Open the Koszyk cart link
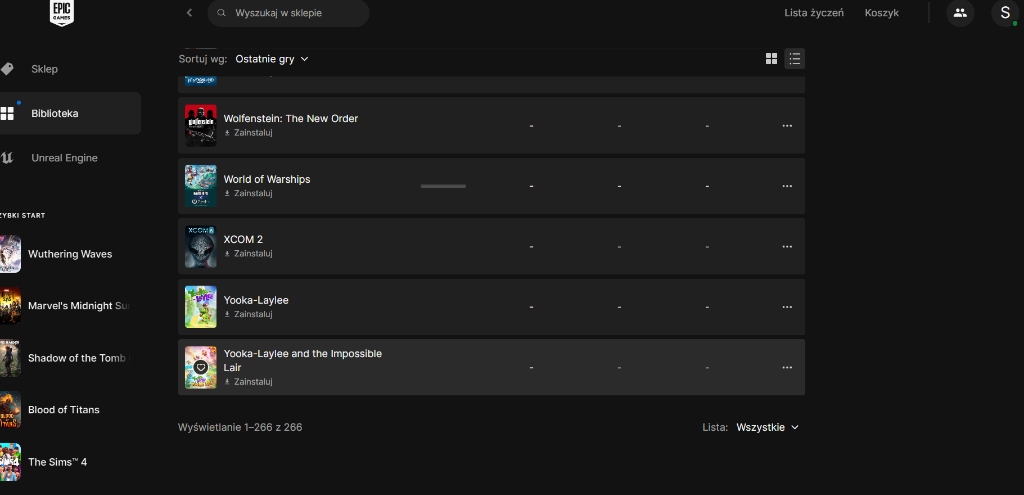Image resolution: width=1024 pixels, height=495 pixels. click(882, 13)
